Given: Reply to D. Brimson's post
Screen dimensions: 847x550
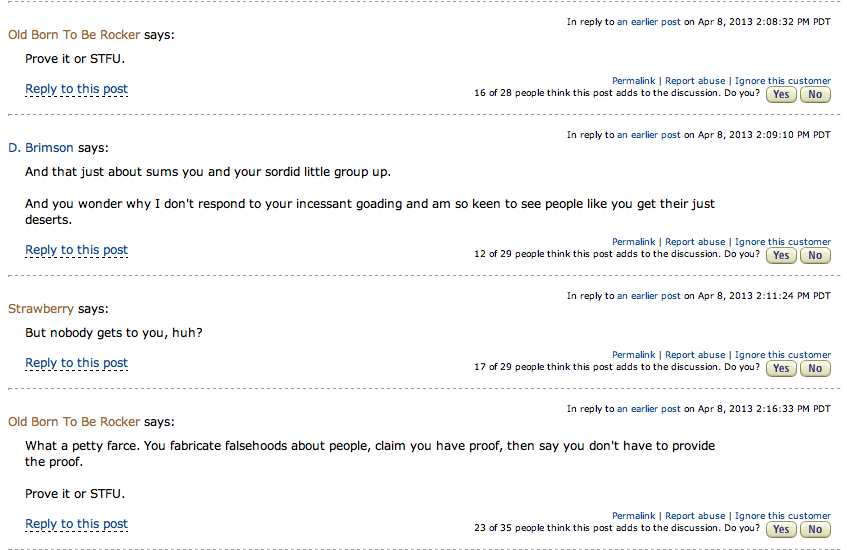Looking at the screenshot, I should (x=76, y=250).
